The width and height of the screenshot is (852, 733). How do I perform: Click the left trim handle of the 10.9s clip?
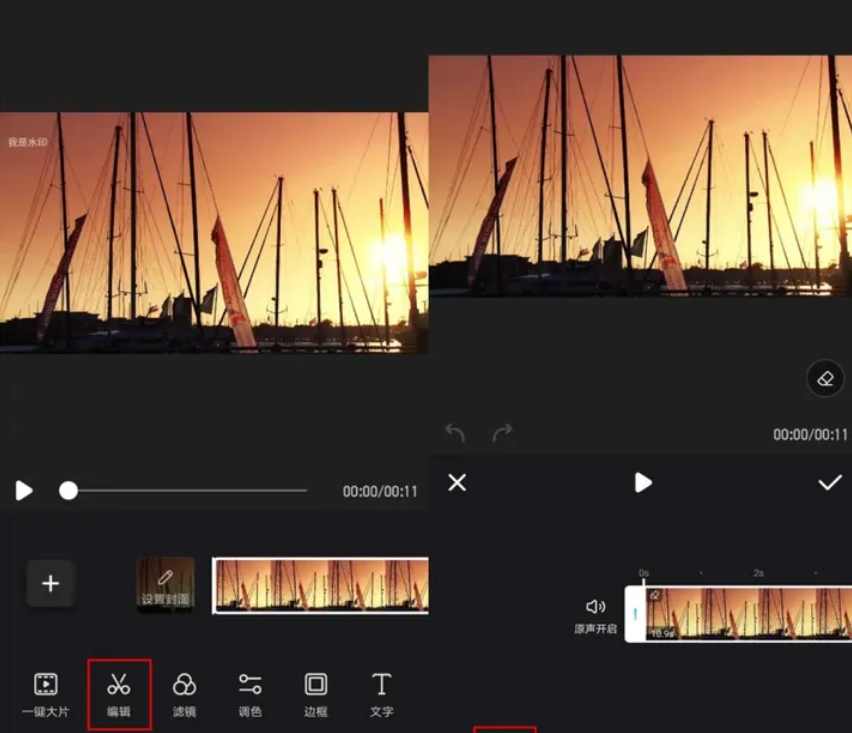[x=634, y=614]
